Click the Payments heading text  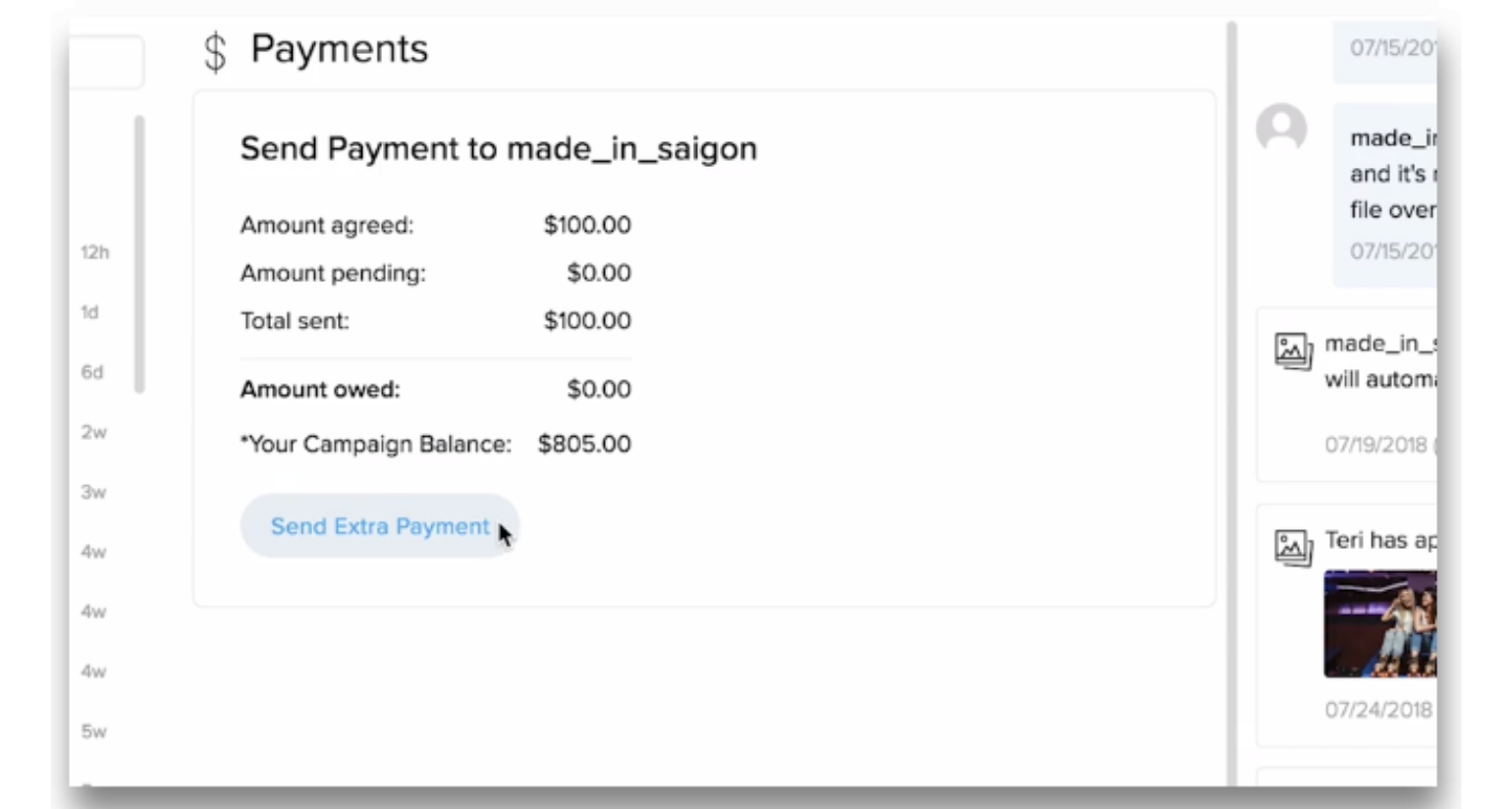tap(339, 49)
